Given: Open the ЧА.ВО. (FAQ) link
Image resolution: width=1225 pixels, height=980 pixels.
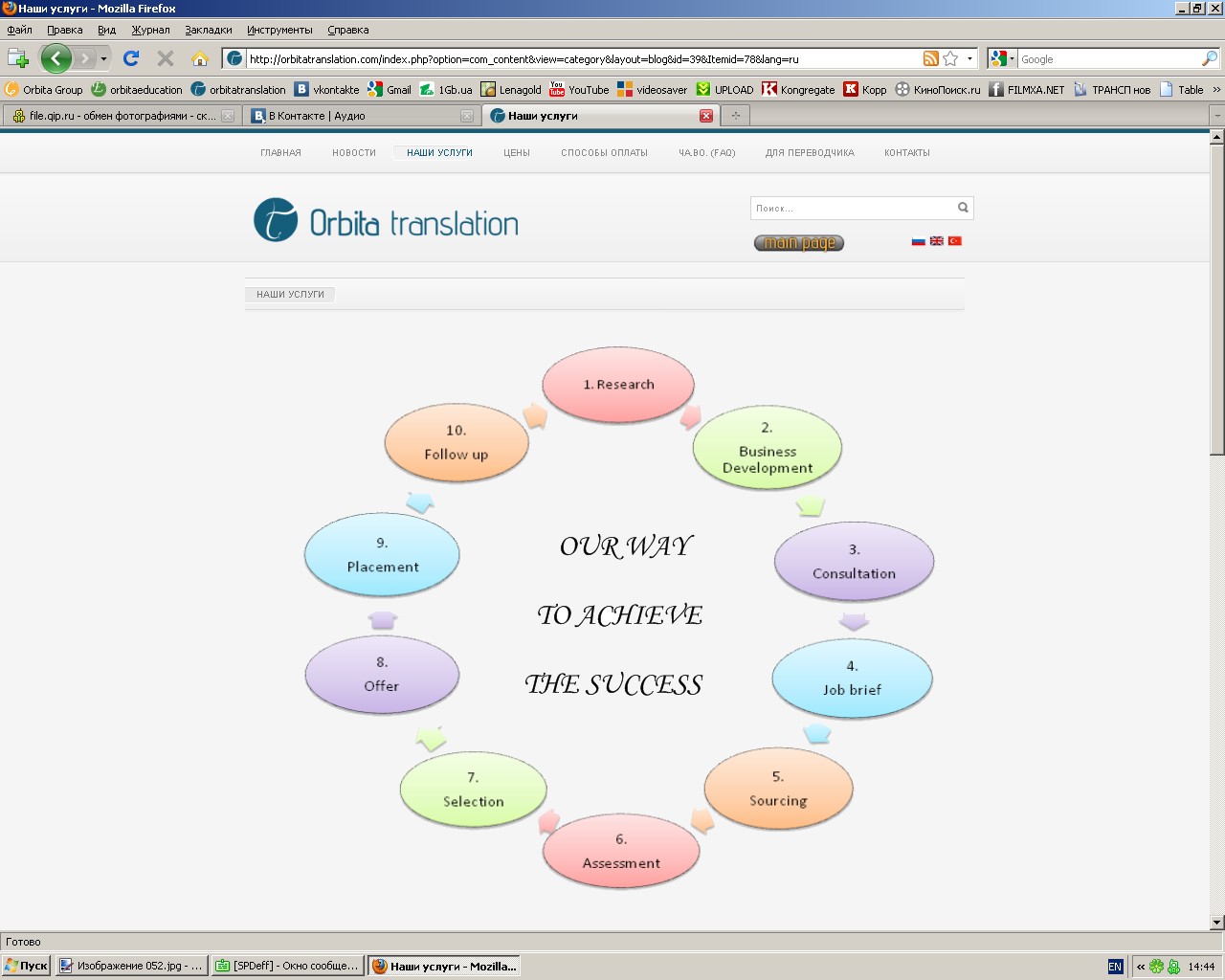Looking at the screenshot, I should click(x=707, y=153).
